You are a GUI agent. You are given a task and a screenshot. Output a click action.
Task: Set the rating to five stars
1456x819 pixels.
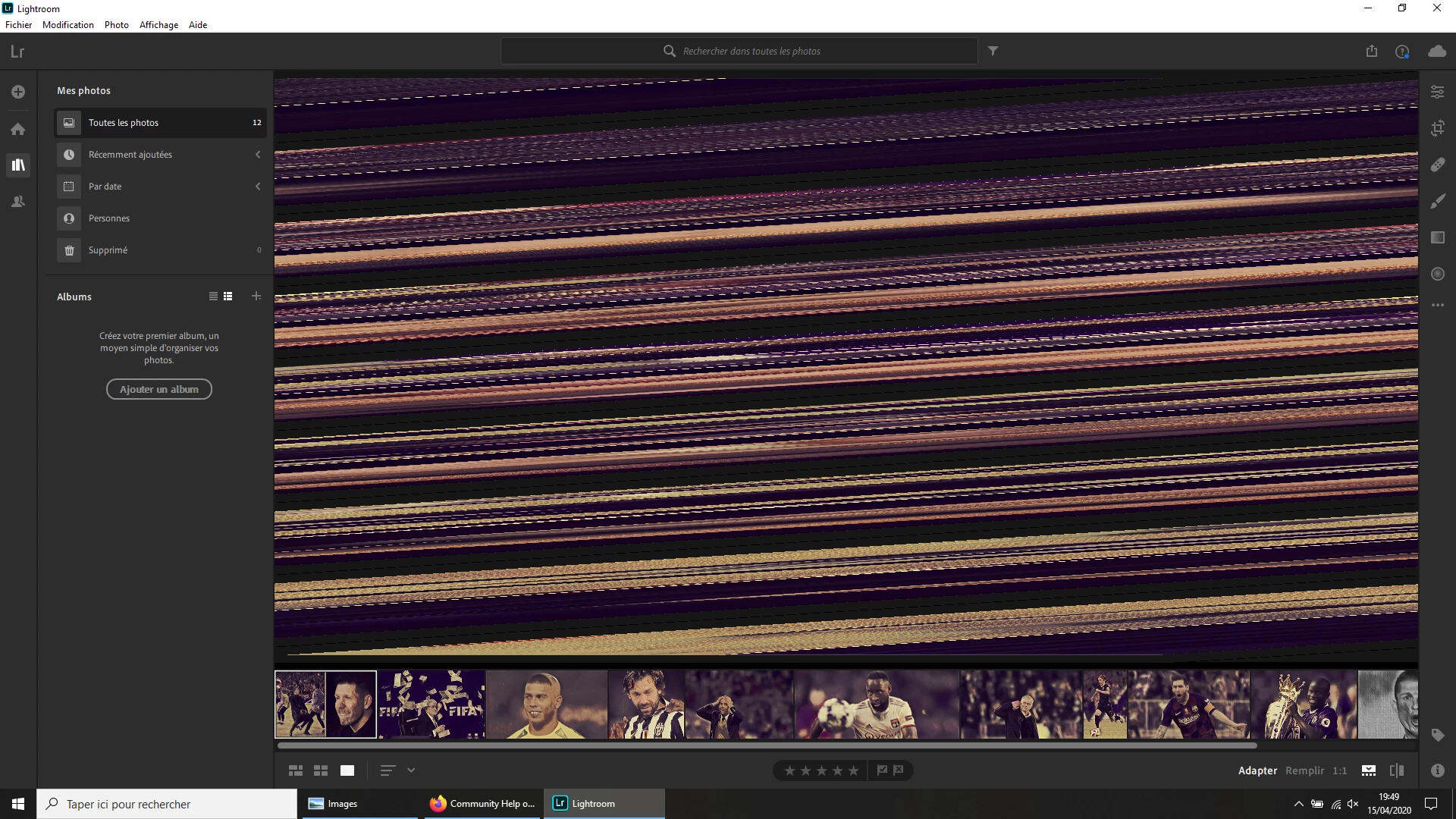click(854, 770)
